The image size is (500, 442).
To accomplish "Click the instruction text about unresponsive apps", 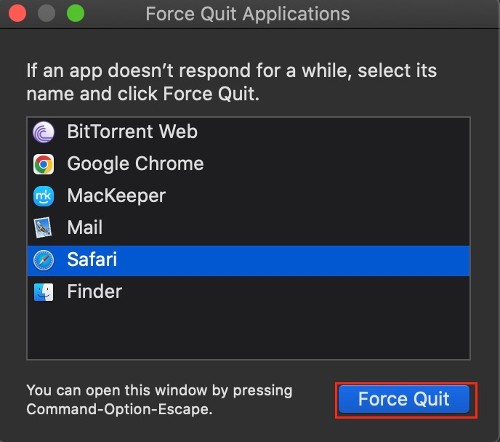I will tap(232, 82).
